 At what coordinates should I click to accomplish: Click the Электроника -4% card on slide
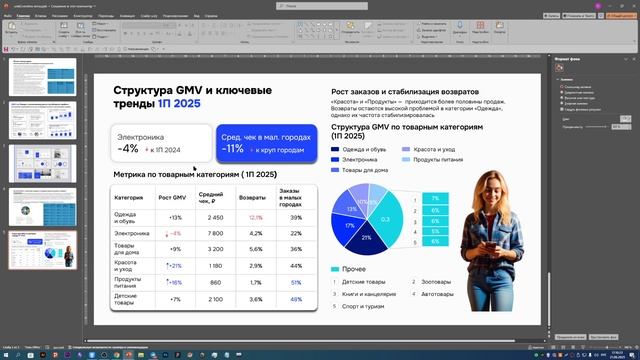click(161, 143)
